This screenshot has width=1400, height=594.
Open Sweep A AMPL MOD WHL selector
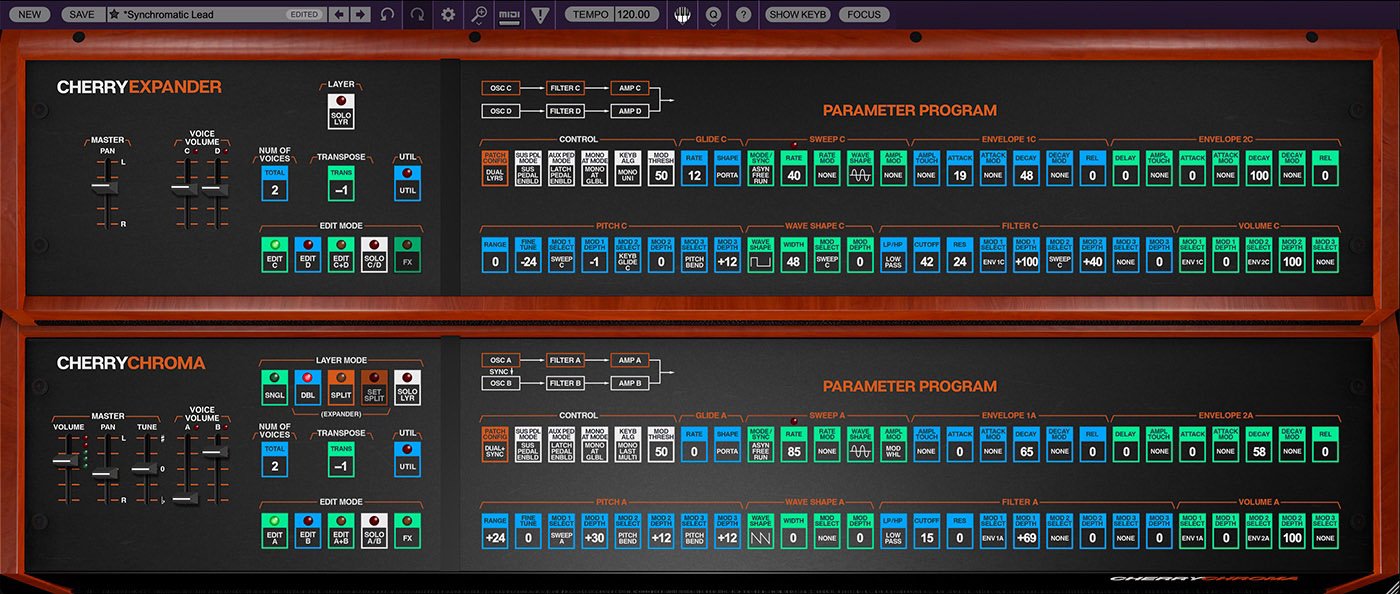click(893, 443)
